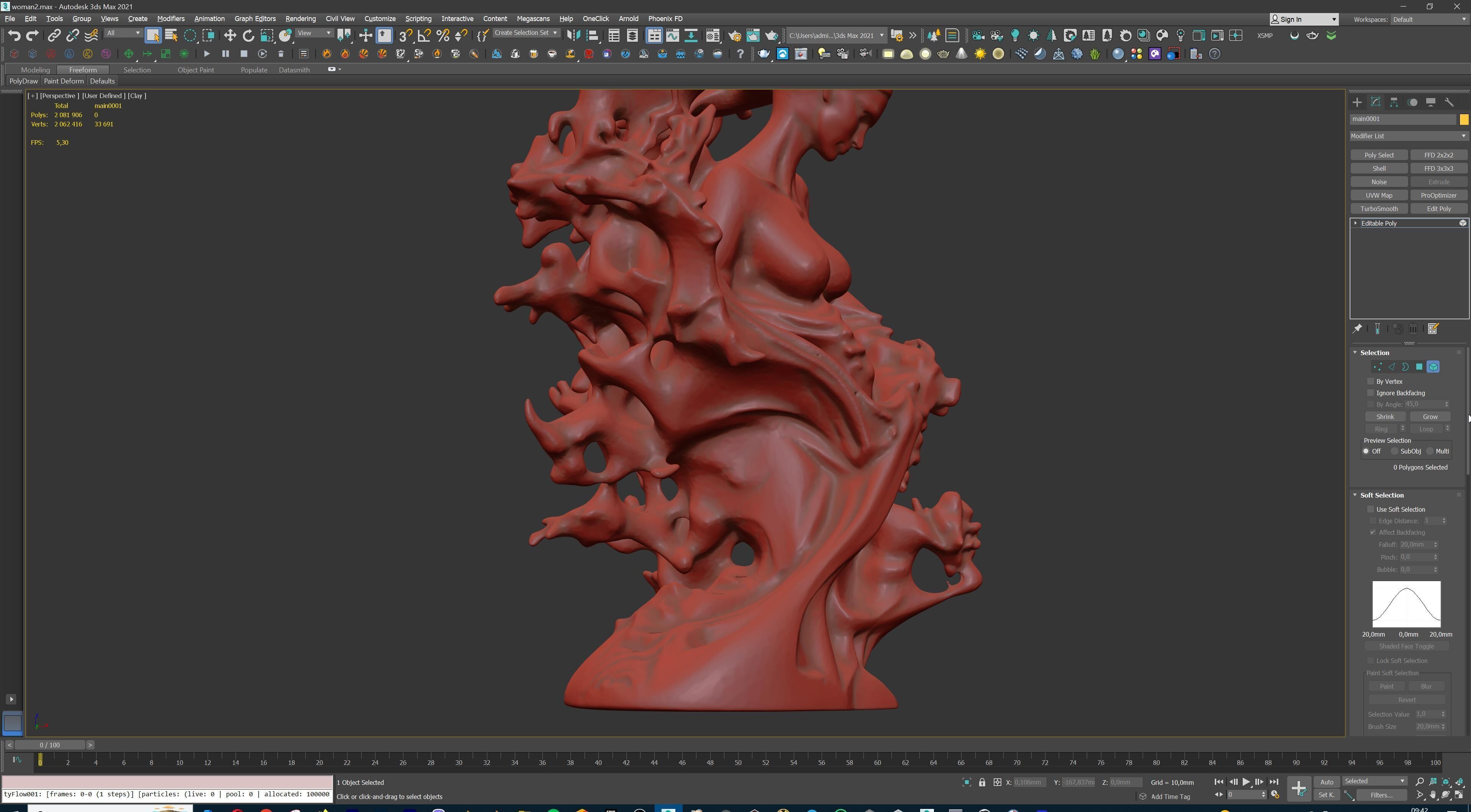Click the main0001 object name field

point(1403,120)
